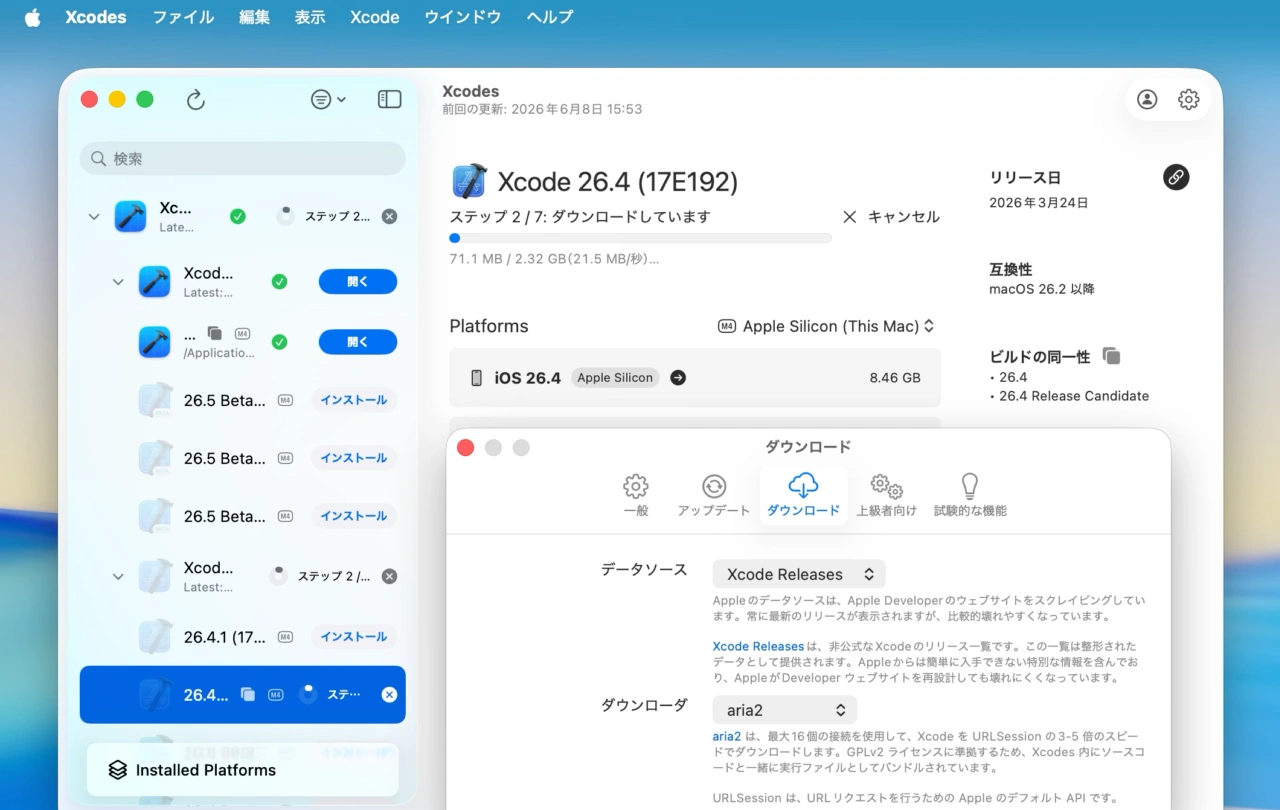The height and width of the screenshot is (810, 1280).
Task: Click the large Xcode 26.4 hammer icon
Action: pos(469,181)
